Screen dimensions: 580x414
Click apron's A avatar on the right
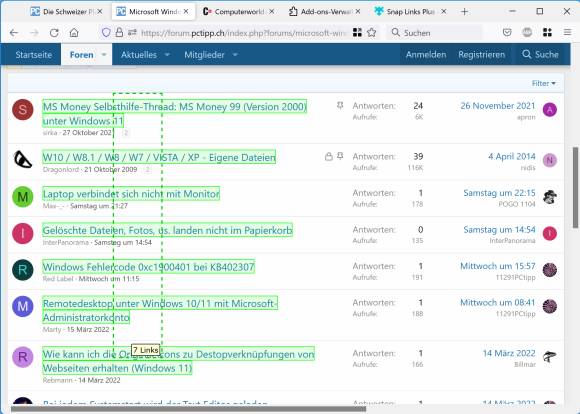tap(550, 110)
